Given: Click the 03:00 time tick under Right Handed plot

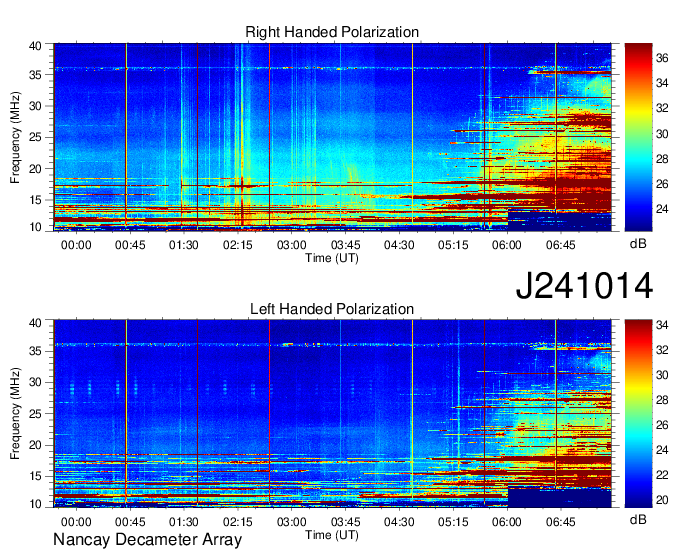Looking at the screenshot, I should [291, 245].
